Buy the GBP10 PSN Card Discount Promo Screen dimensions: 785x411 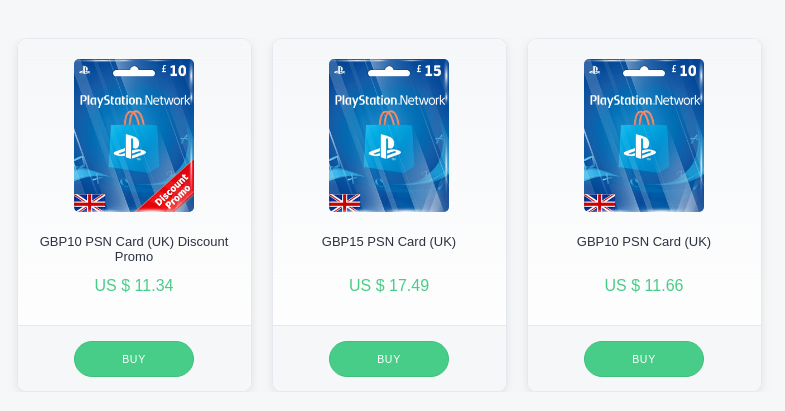tap(134, 359)
